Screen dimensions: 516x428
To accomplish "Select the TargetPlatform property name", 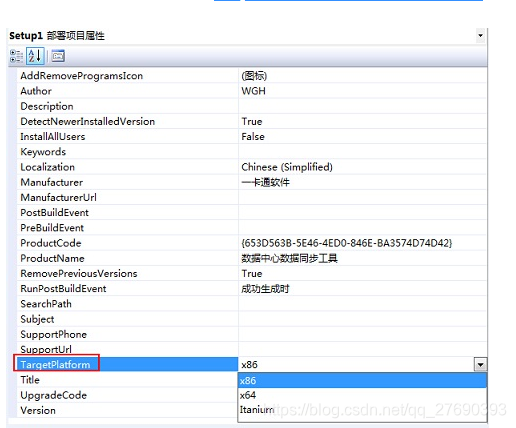I will click(x=55, y=364).
